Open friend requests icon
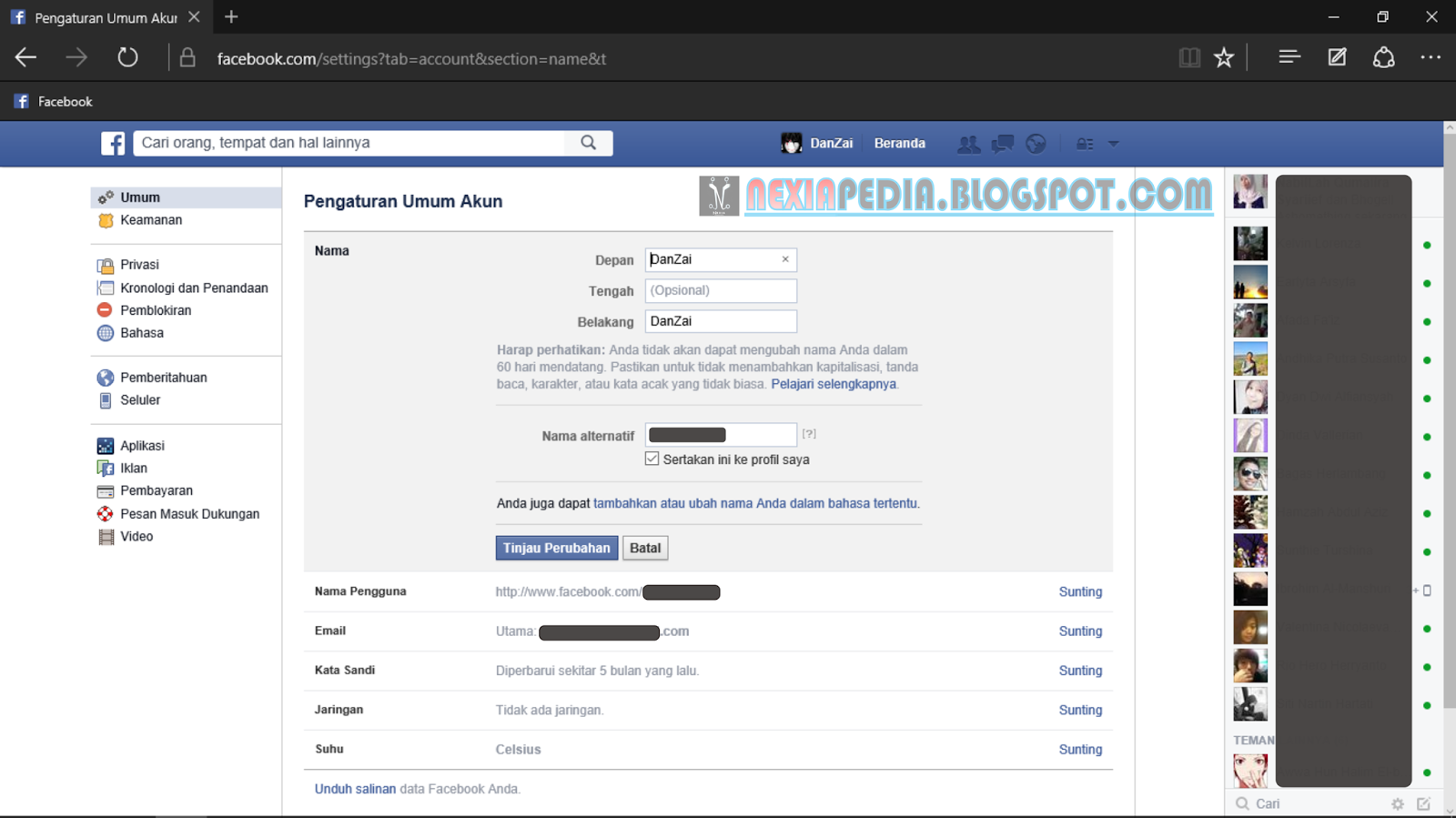1456x818 pixels. coord(968,144)
